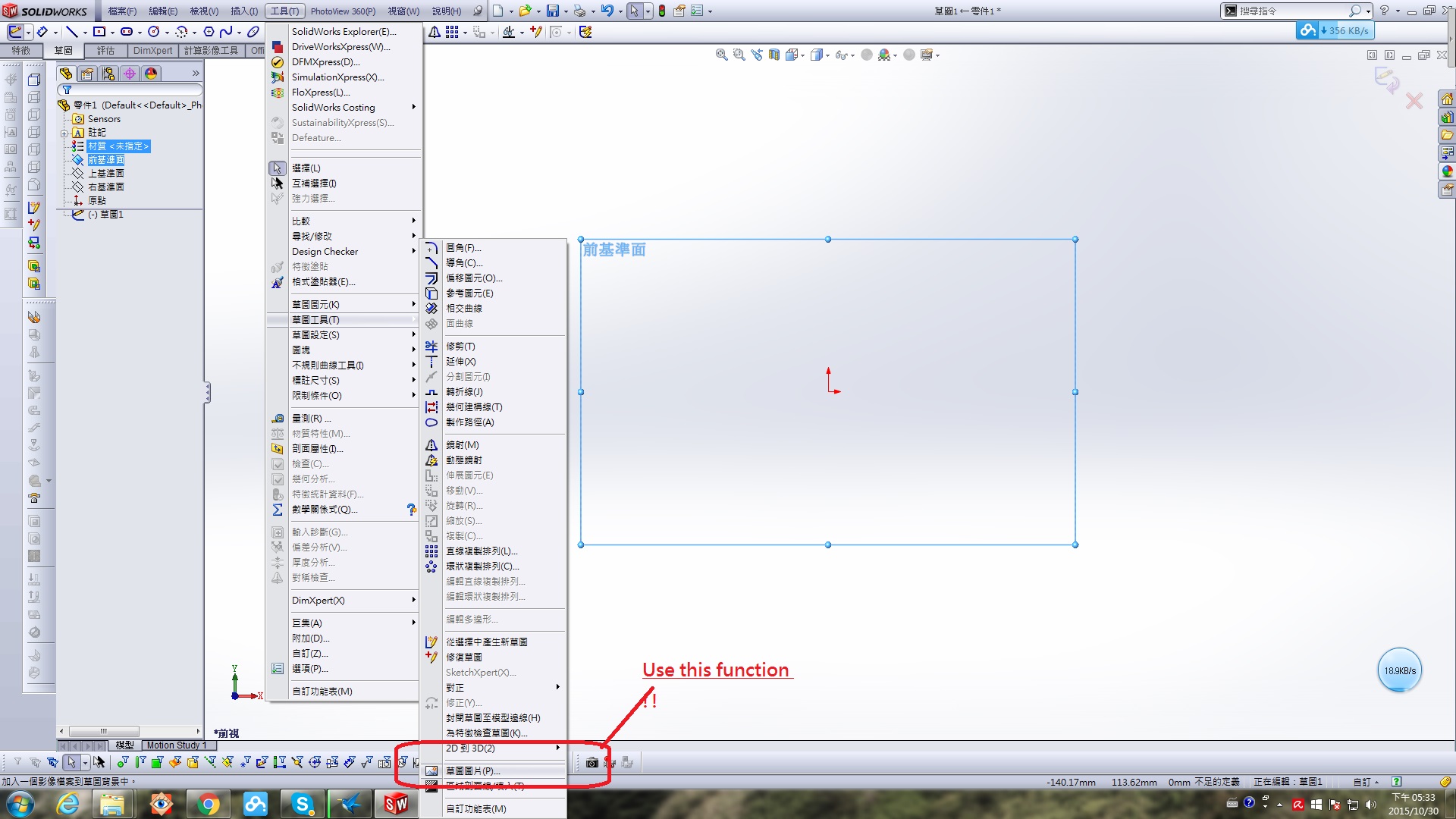Image resolution: width=1456 pixels, height=819 pixels.
Task: Click the Spline sketch tool icon
Action: click(x=226, y=32)
